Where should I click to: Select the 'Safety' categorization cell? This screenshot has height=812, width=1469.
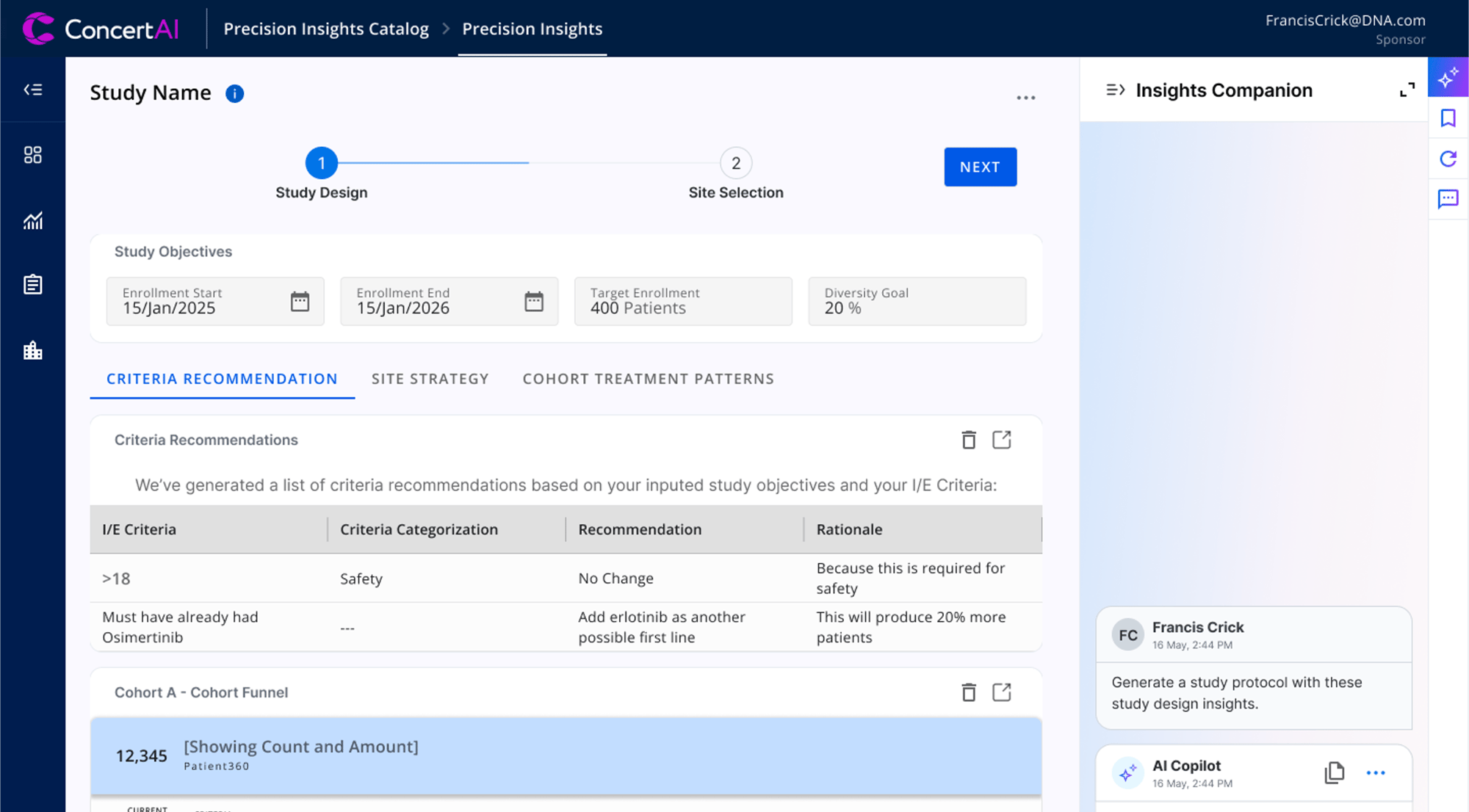pyautogui.click(x=447, y=579)
